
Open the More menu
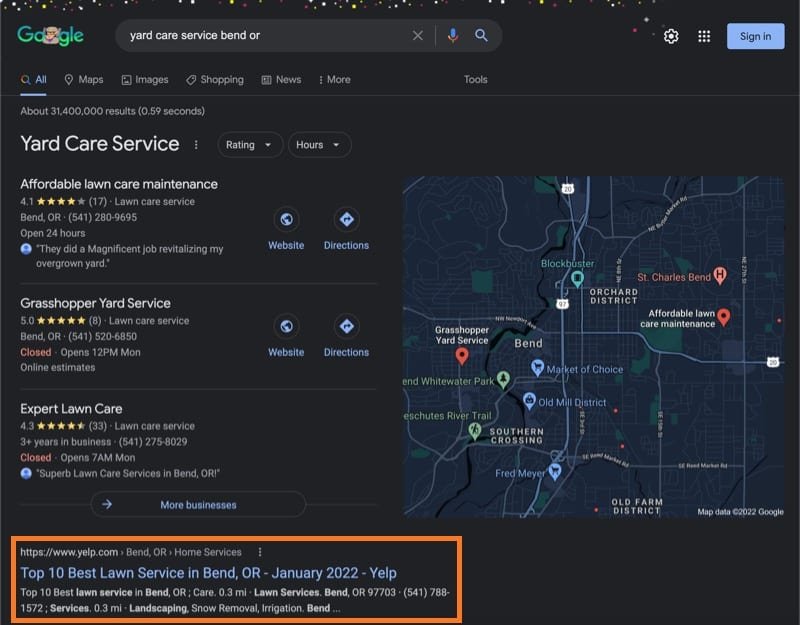coord(335,80)
